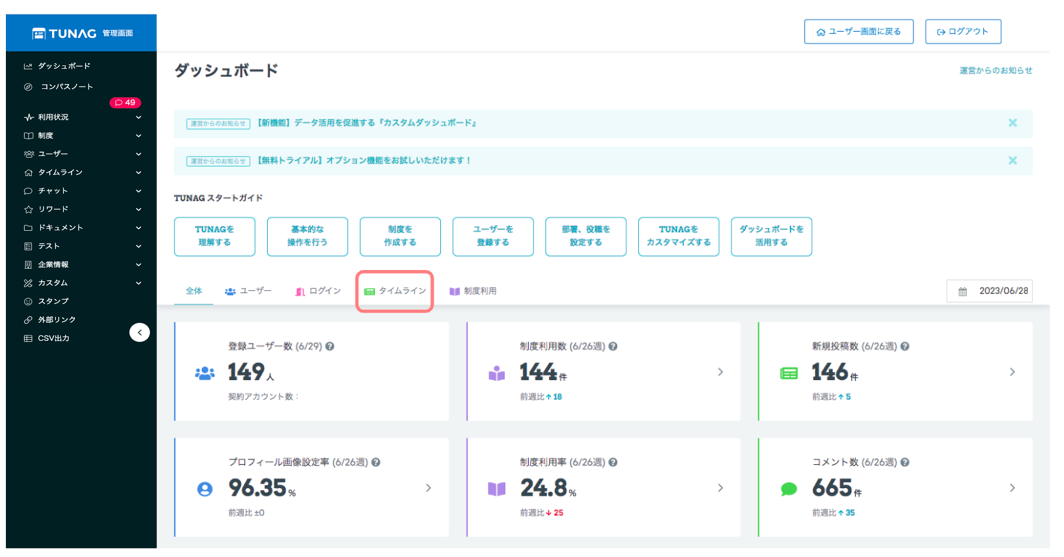The image size is (1064, 557).
Task: Open ダッシュボード in the sidebar
Action: tap(57, 66)
